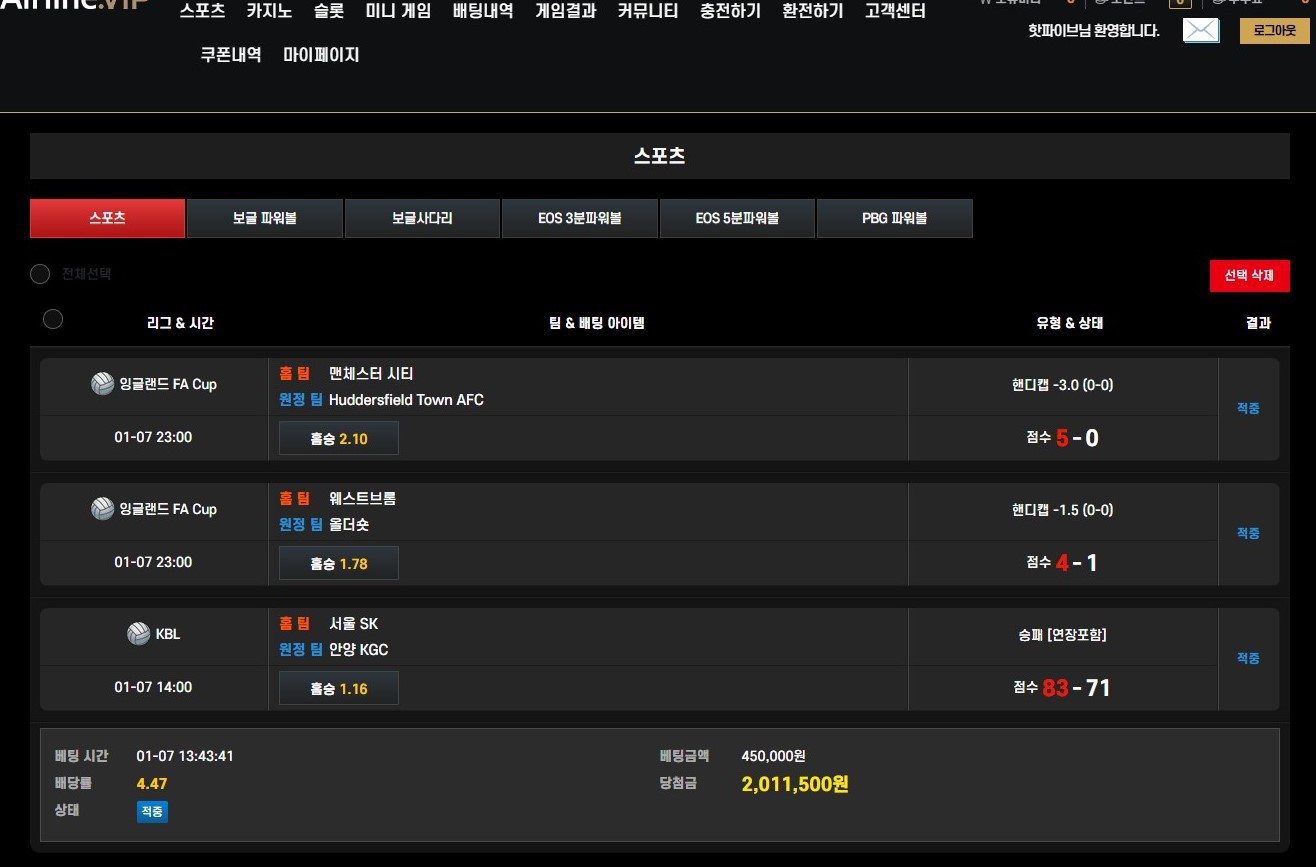Click ball icon in 맨체스터 시티 match row

(102, 384)
